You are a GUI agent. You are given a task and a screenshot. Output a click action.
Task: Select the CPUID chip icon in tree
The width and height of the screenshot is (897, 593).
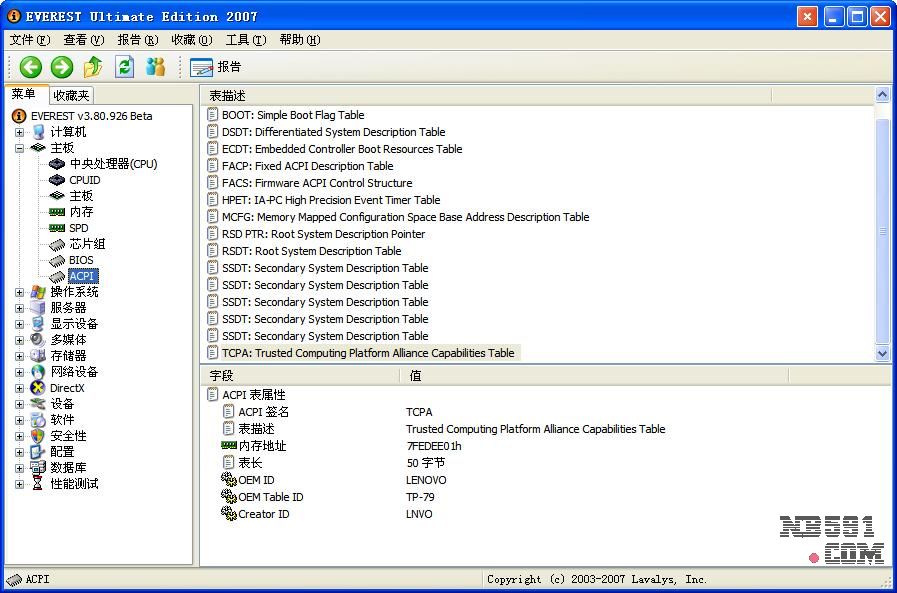[x=58, y=180]
